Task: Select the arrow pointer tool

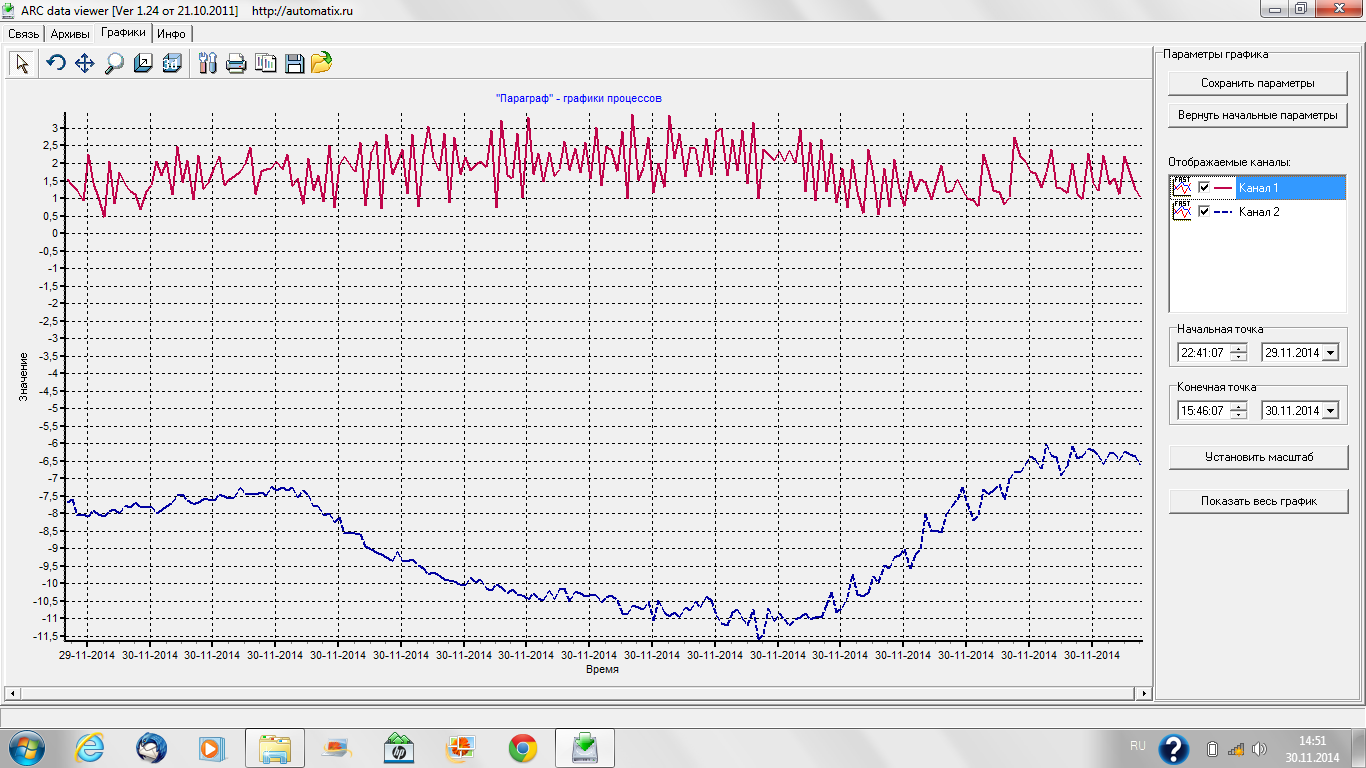Action: point(22,63)
